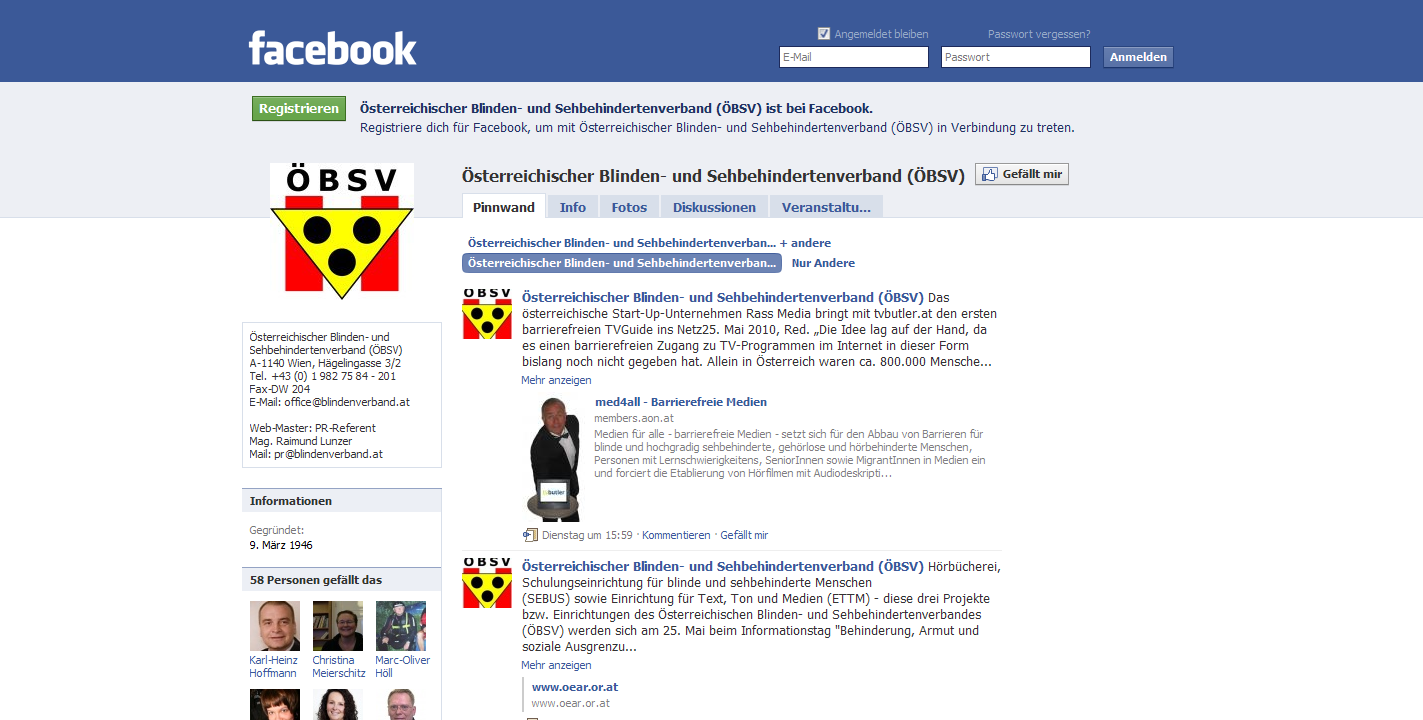Click the Passwort vergessen? link
This screenshot has width=1423, height=720.
[x=1039, y=34]
